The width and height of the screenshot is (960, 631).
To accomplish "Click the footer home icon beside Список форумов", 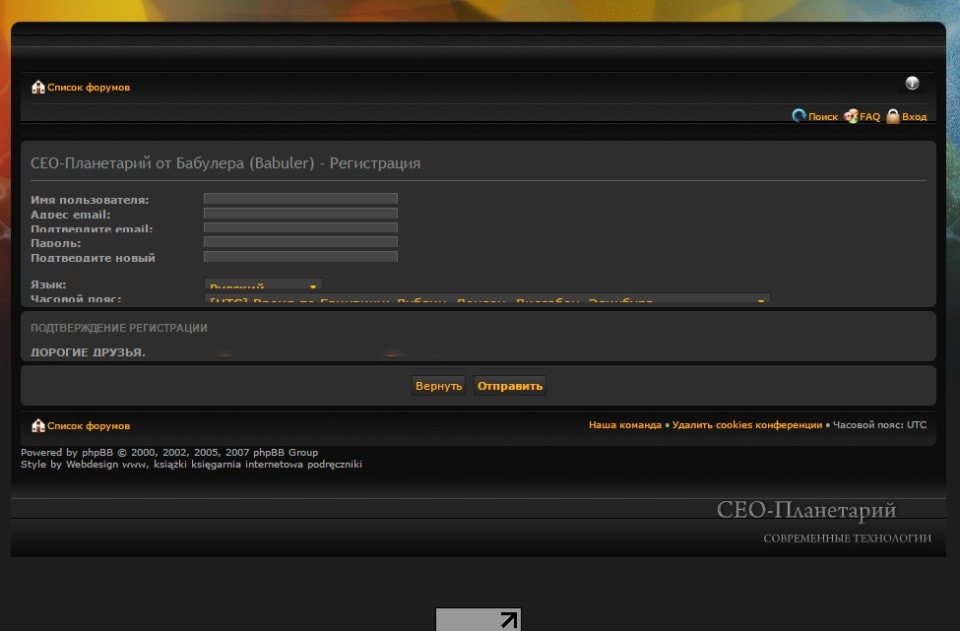I will pos(38,425).
